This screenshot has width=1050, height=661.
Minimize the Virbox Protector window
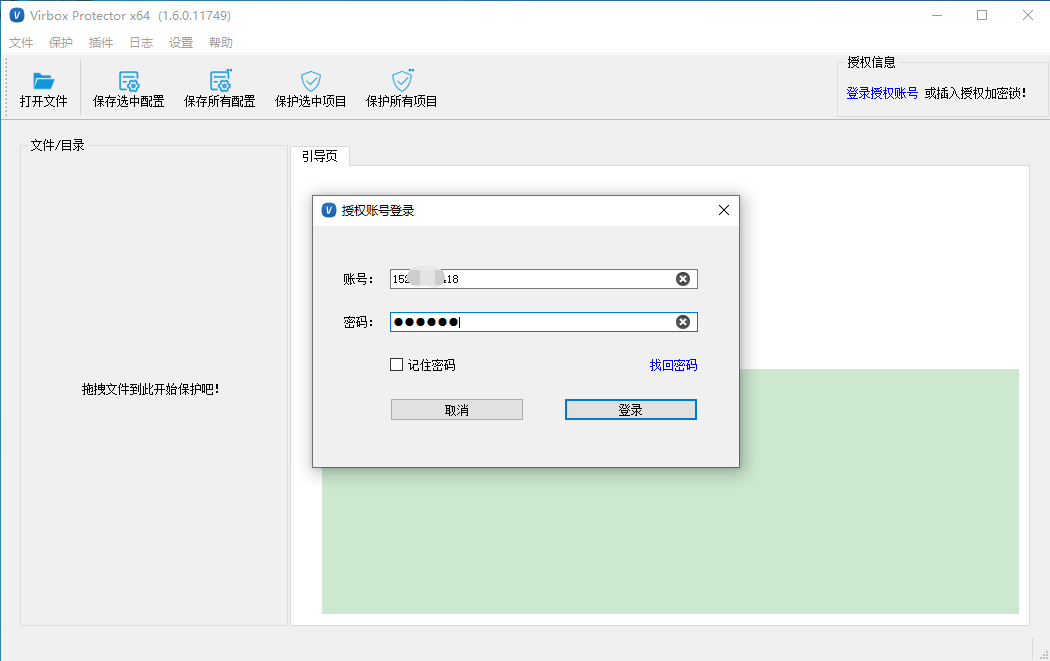[937, 15]
